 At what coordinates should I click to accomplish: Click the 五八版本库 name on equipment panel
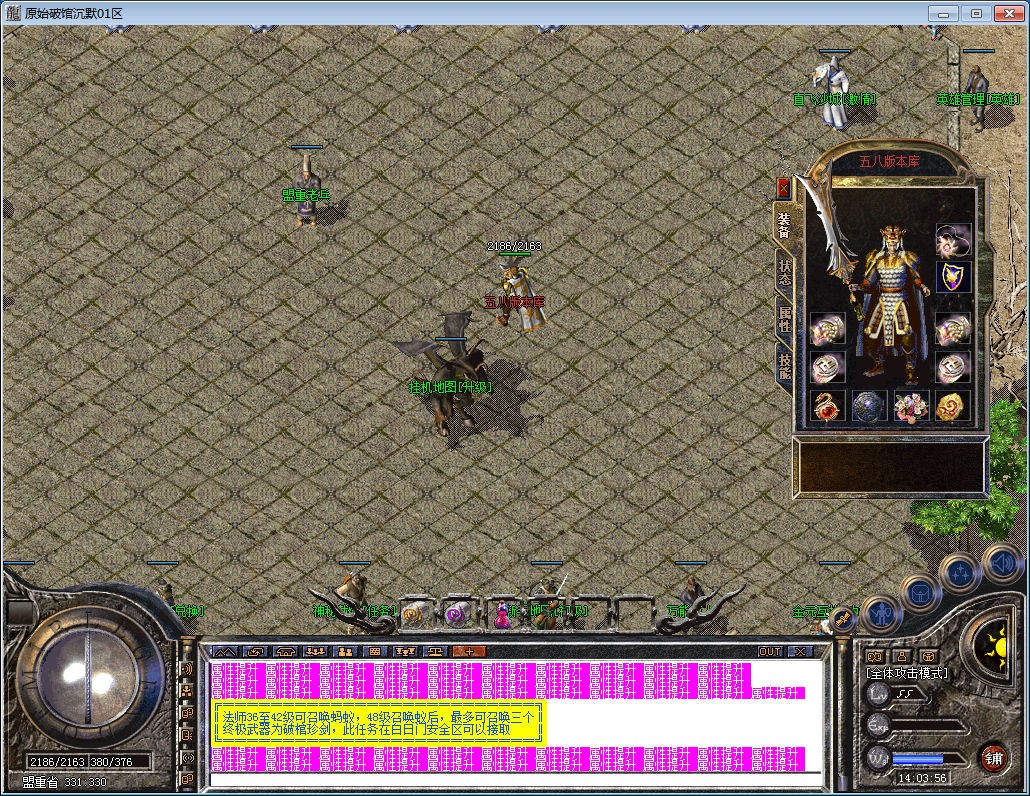[x=889, y=161]
